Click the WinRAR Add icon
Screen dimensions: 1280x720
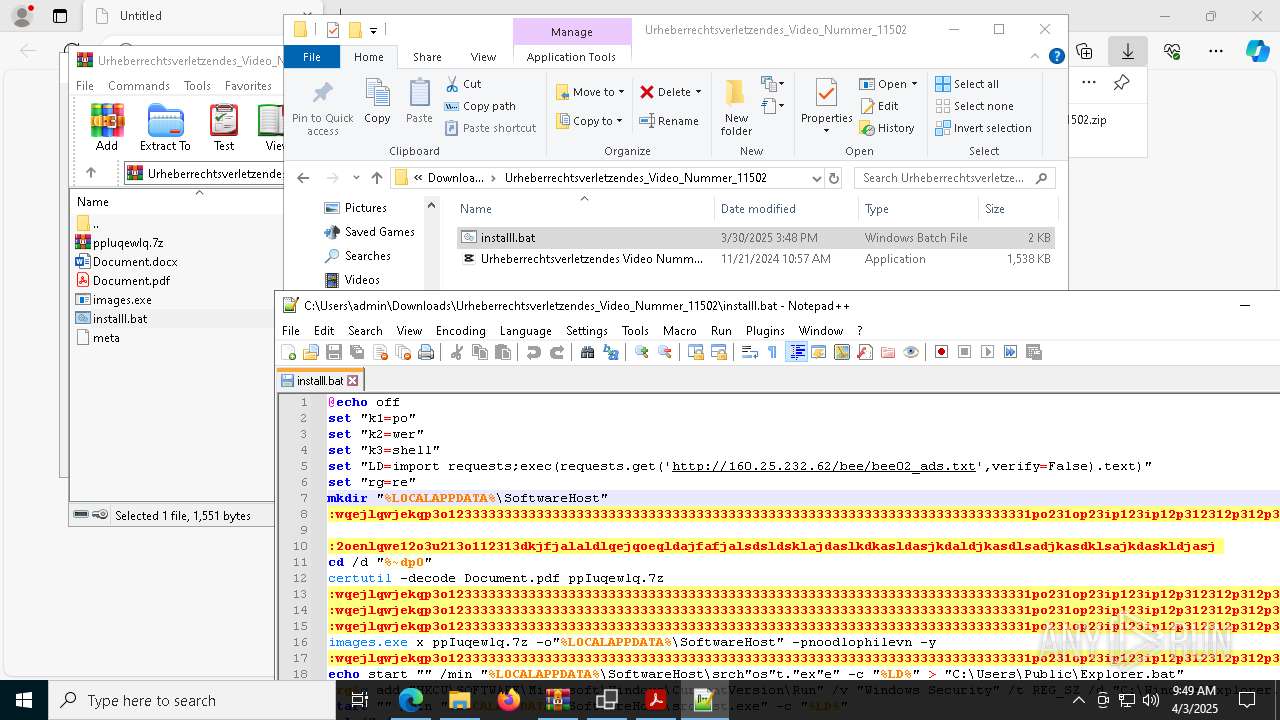pyautogui.click(x=107, y=127)
